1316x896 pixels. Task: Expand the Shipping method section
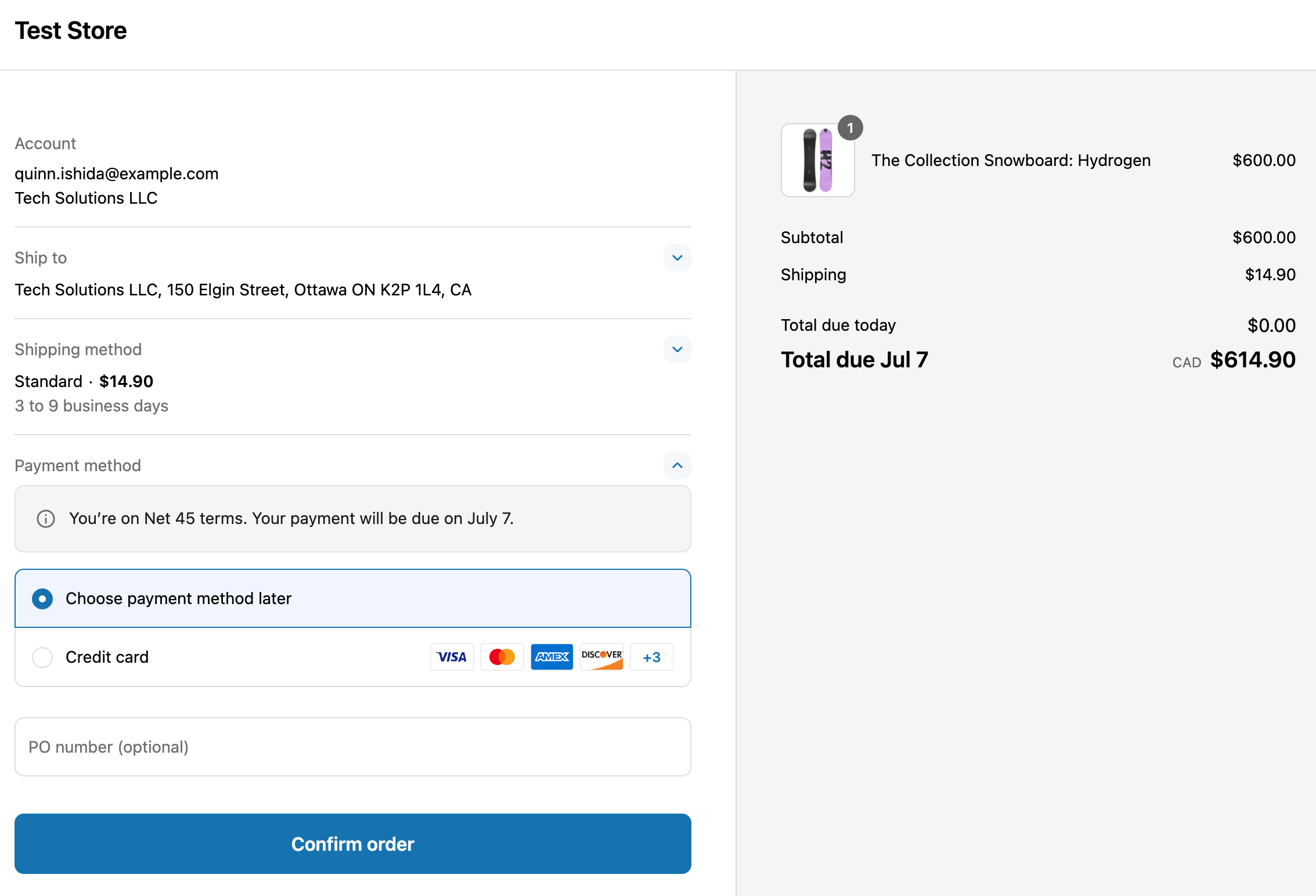pyautogui.click(x=677, y=349)
